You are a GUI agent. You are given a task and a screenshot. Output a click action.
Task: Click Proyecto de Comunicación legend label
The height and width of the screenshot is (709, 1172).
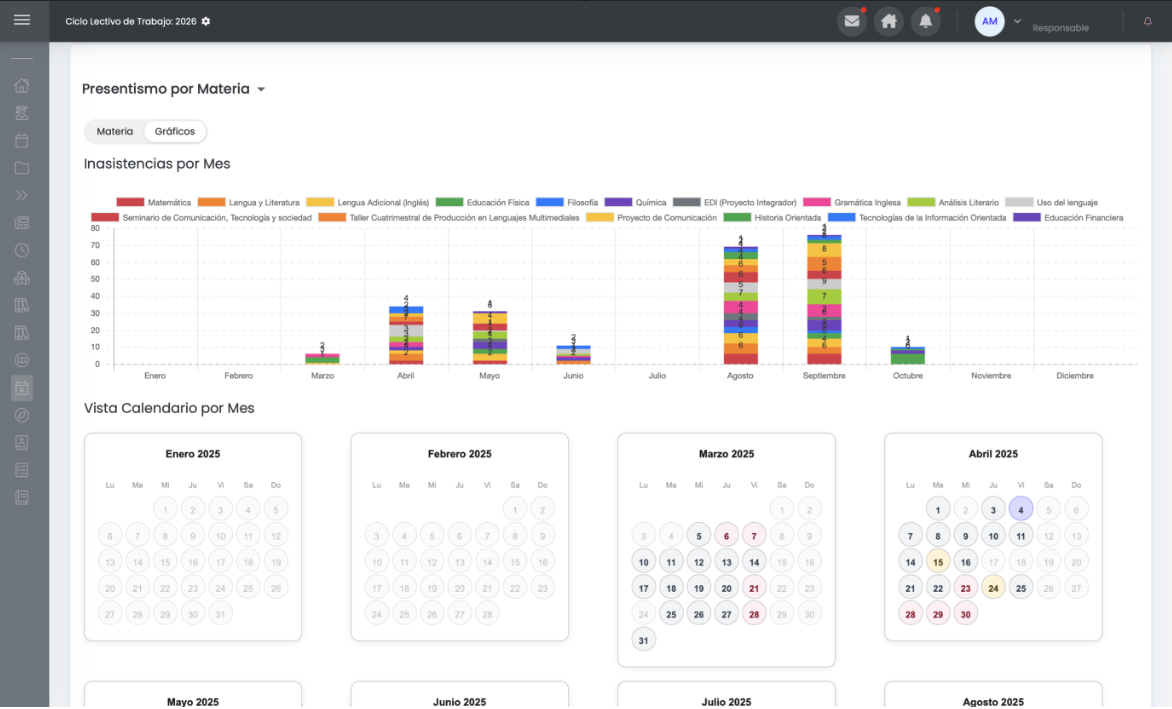[x=667, y=217]
